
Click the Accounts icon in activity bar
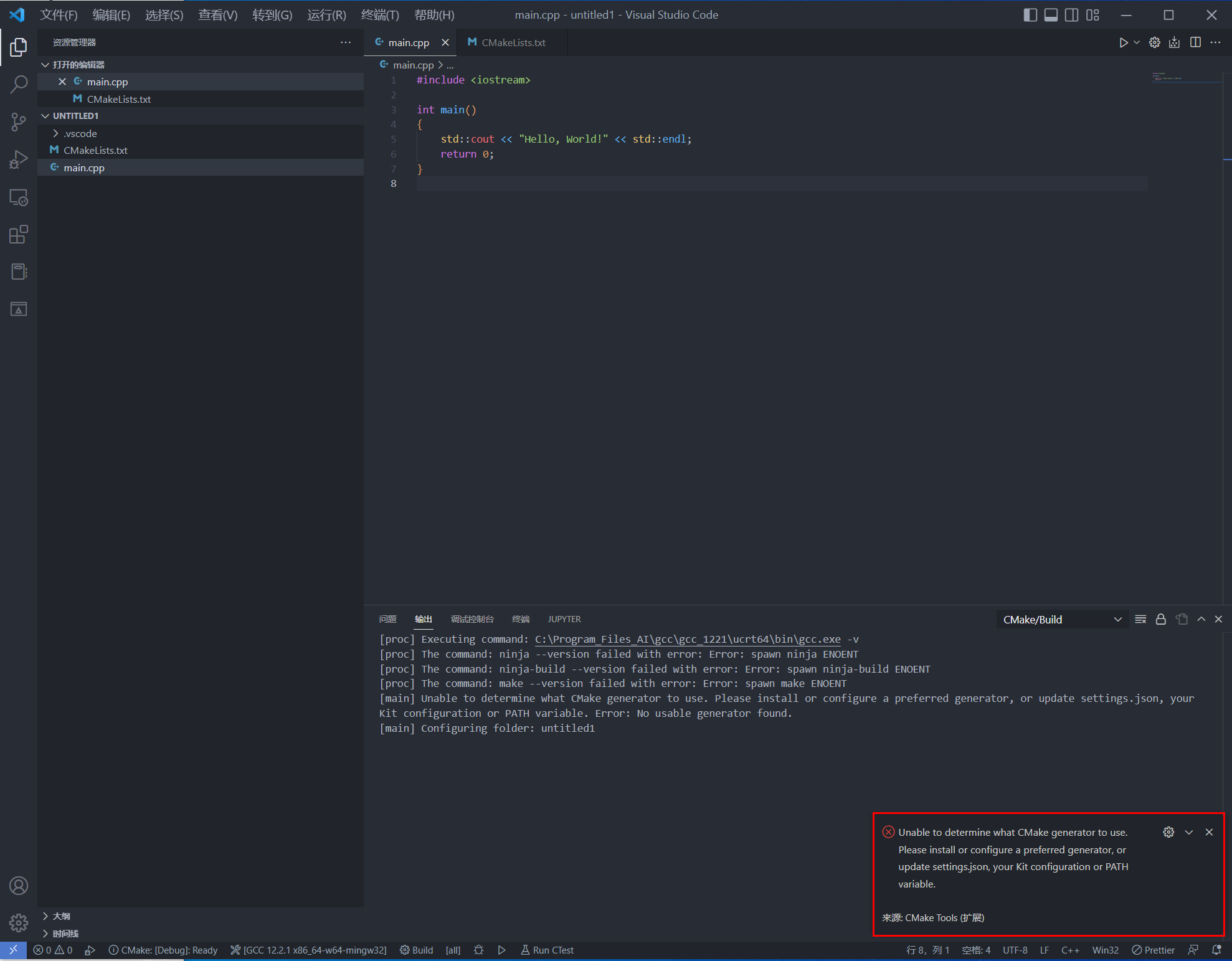(19, 885)
